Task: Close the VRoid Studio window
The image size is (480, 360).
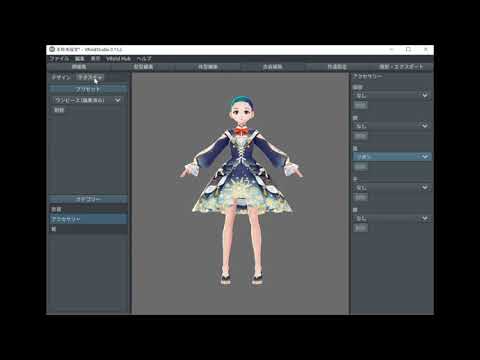Action: [426, 49]
